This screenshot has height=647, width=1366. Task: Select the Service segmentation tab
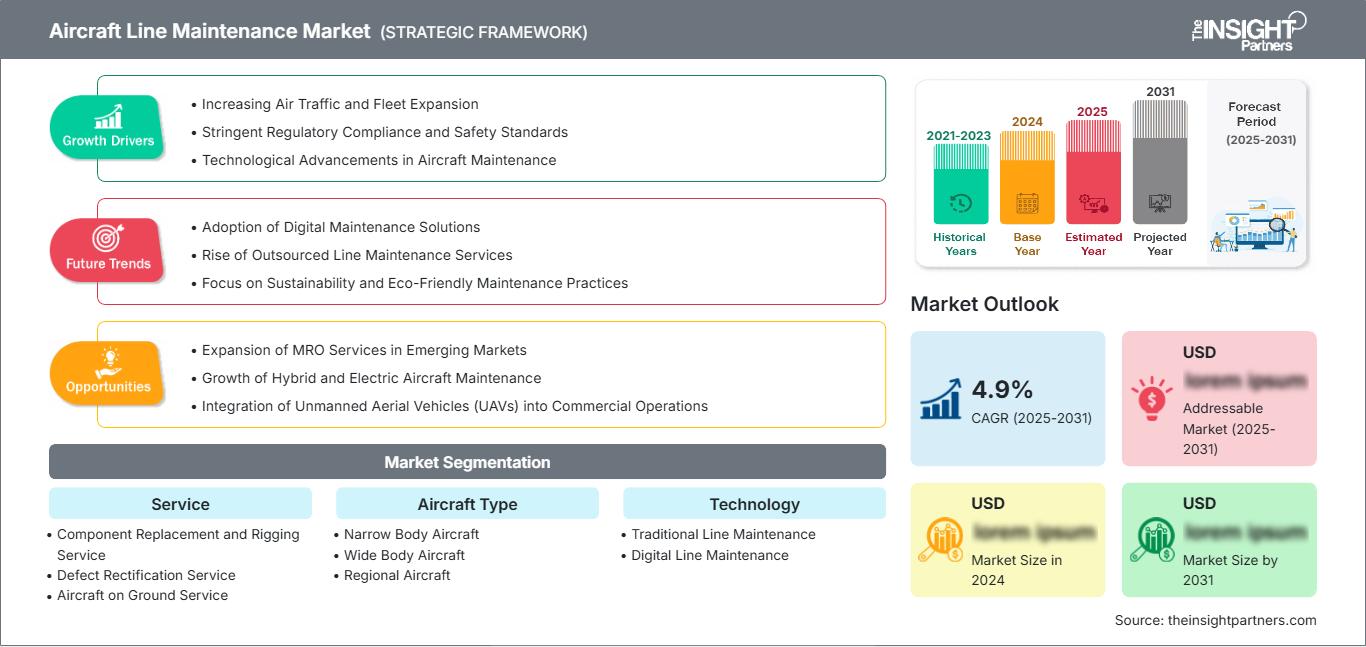[x=180, y=504]
